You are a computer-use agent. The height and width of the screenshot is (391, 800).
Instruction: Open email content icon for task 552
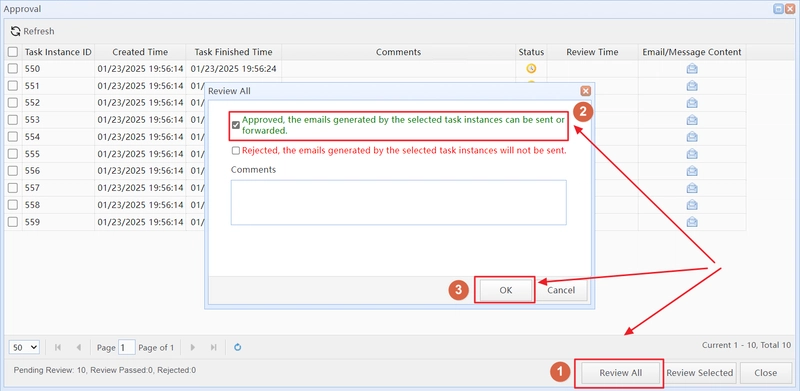pos(692,103)
